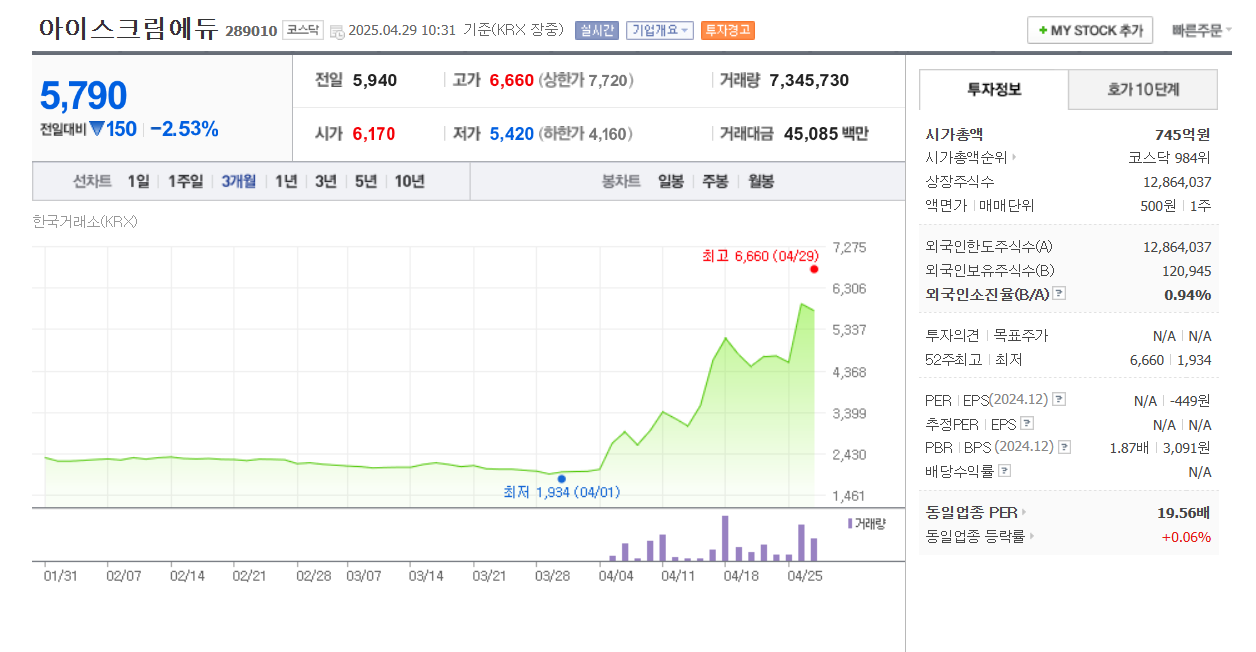1256x652 pixels.
Task: Click the help icon next to PBR BPS(2024.12)
Action: tap(1064, 447)
